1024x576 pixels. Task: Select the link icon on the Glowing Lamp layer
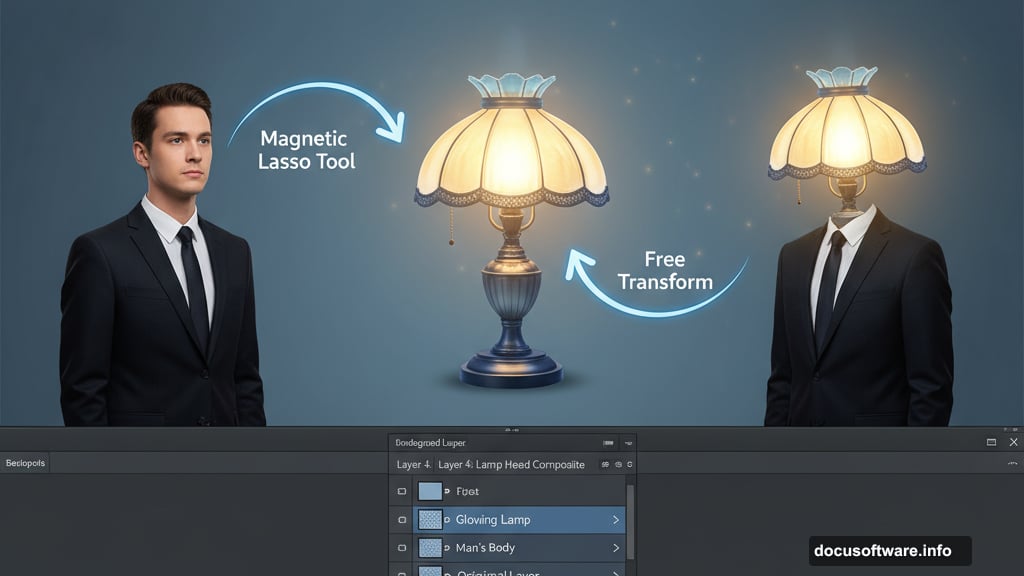click(x=447, y=520)
